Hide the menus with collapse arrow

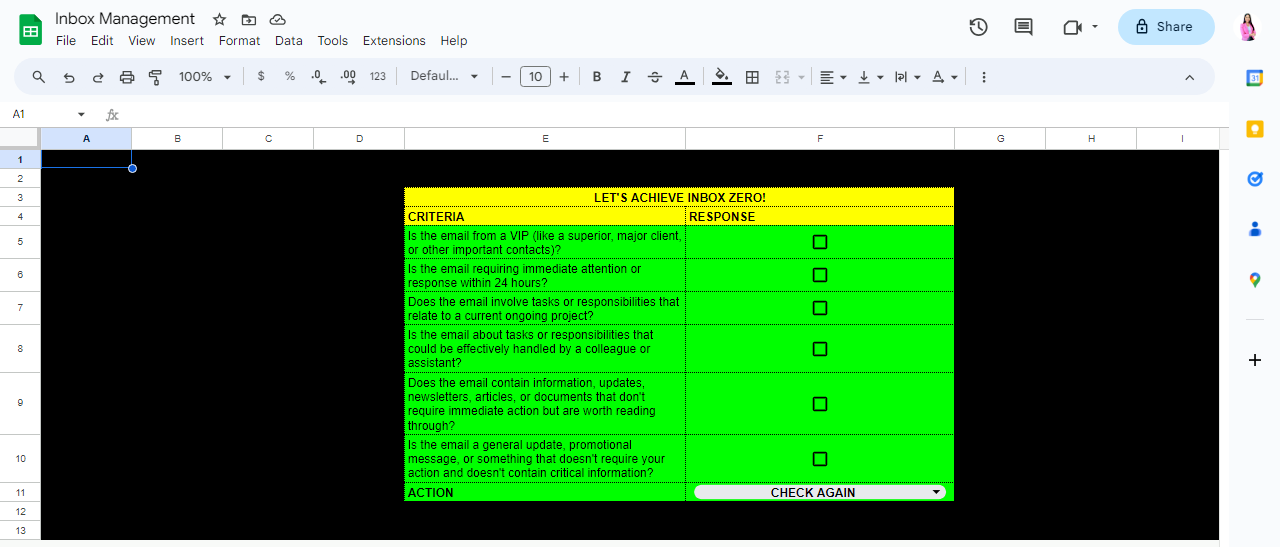point(1189,77)
